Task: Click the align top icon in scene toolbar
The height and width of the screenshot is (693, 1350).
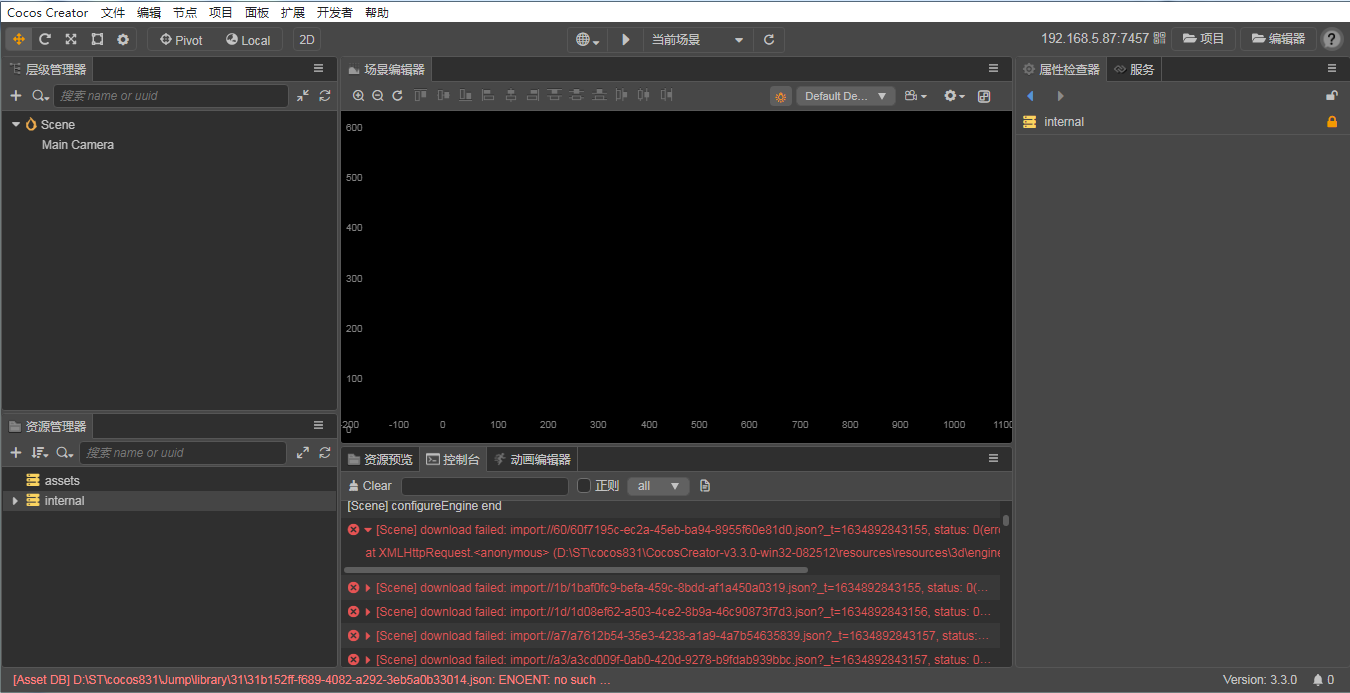Action: (x=420, y=96)
